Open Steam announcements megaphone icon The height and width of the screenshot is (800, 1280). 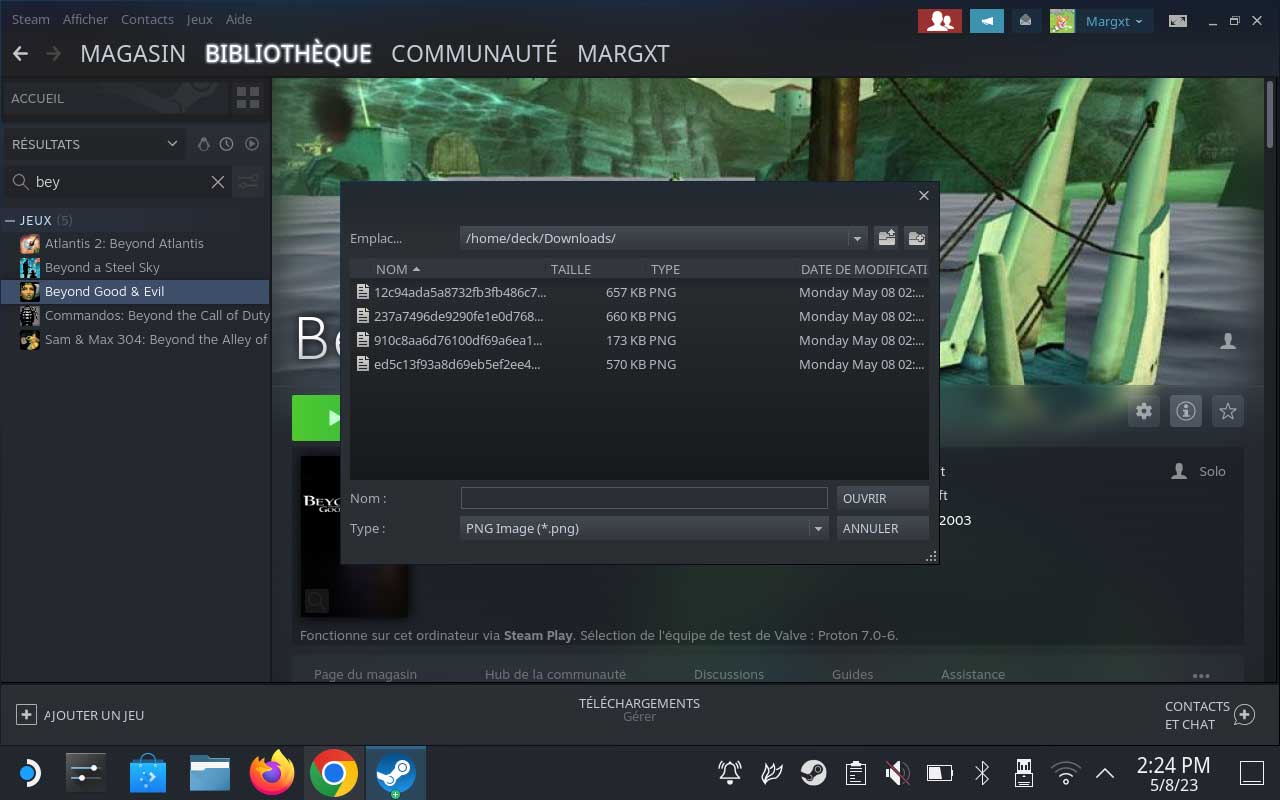pos(987,20)
